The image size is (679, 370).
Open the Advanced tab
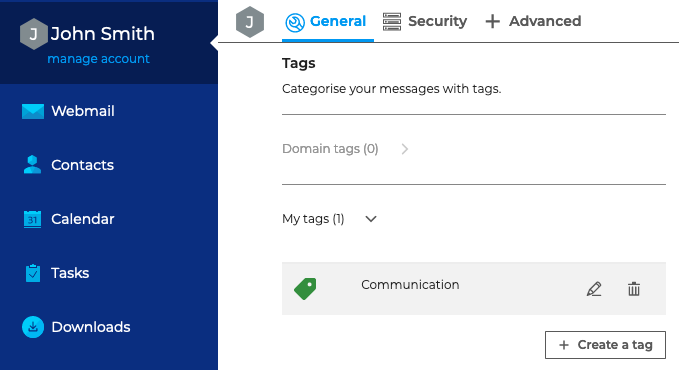(533, 21)
